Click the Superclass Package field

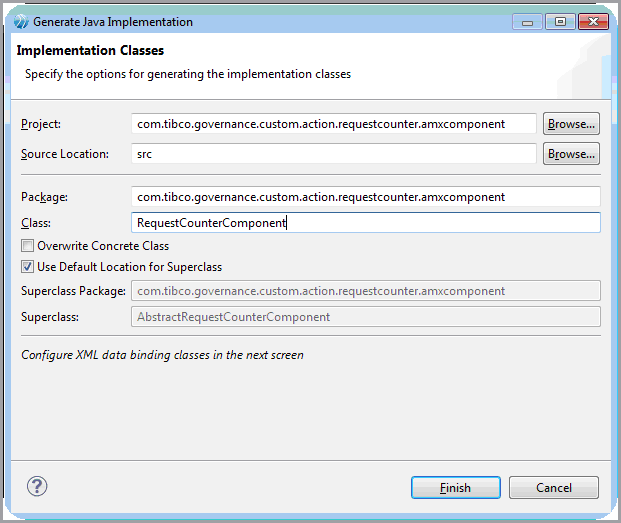tap(365, 291)
